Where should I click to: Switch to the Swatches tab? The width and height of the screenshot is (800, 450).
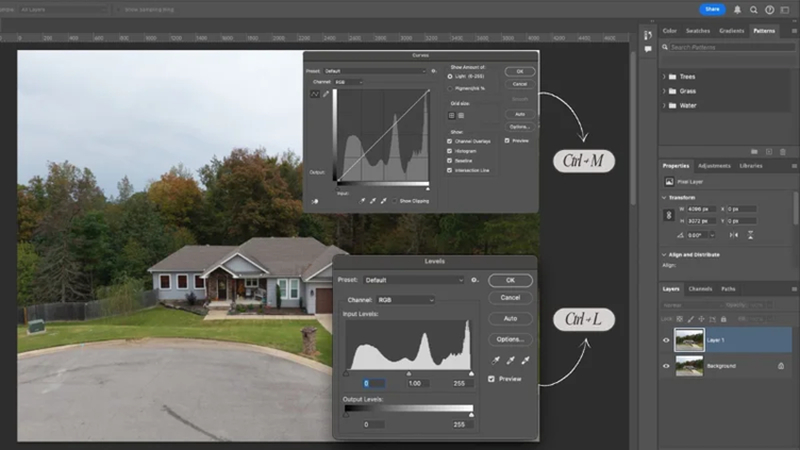click(698, 31)
